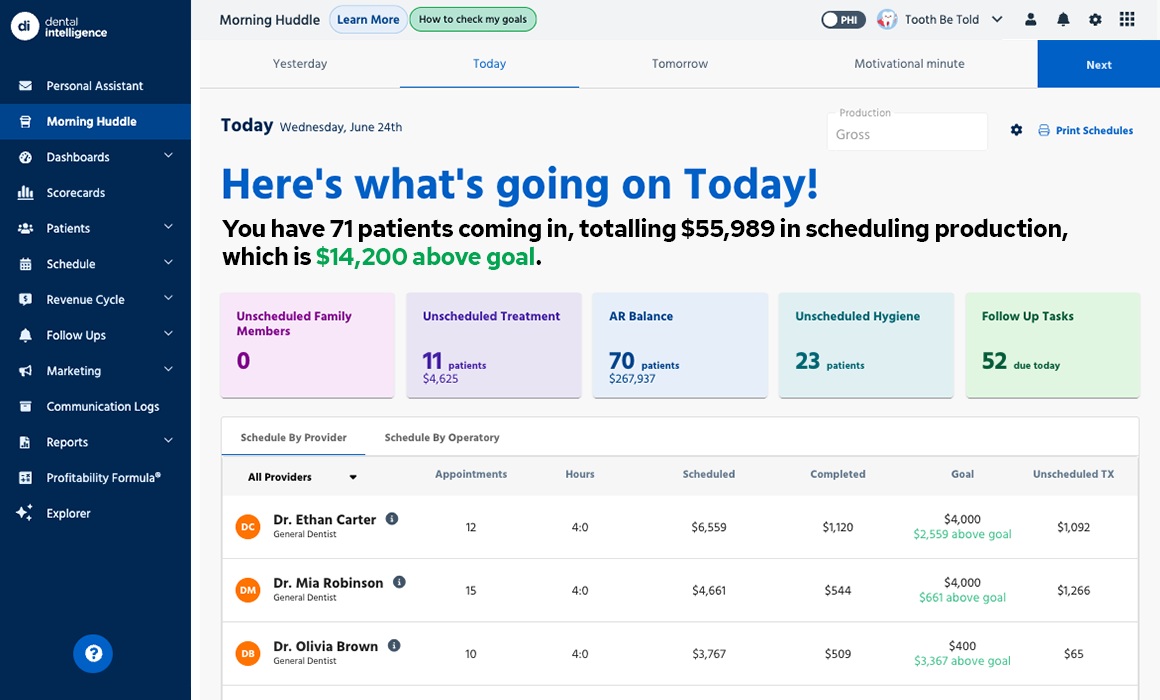Open the Tooth Be Told practice dropdown
Screen dimensions: 1160x700
pos(997,19)
